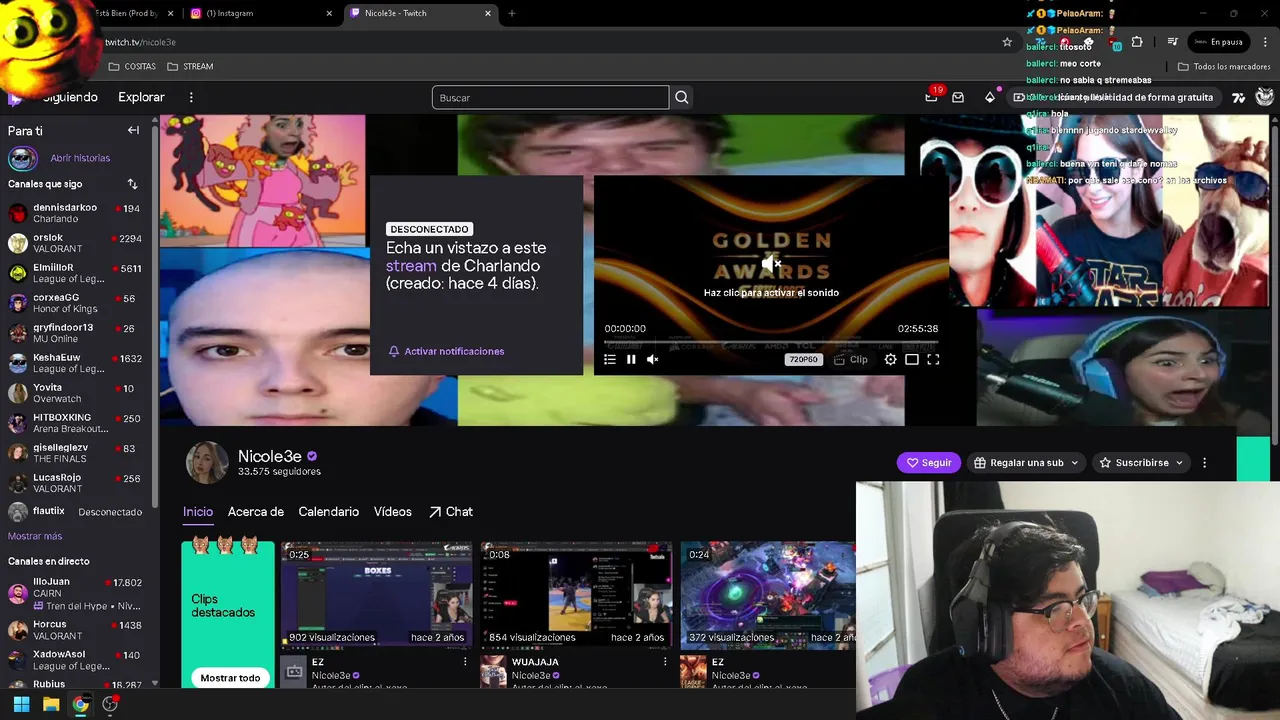
Task: Click the Explorar navigation link
Action: [141, 97]
